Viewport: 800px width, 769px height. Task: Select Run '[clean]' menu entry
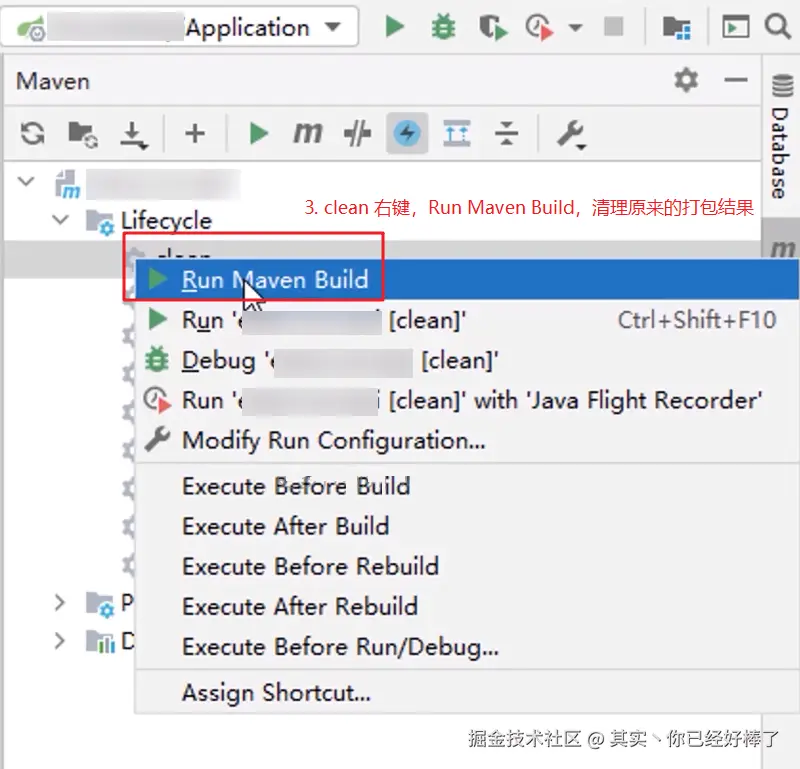pos(467,320)
